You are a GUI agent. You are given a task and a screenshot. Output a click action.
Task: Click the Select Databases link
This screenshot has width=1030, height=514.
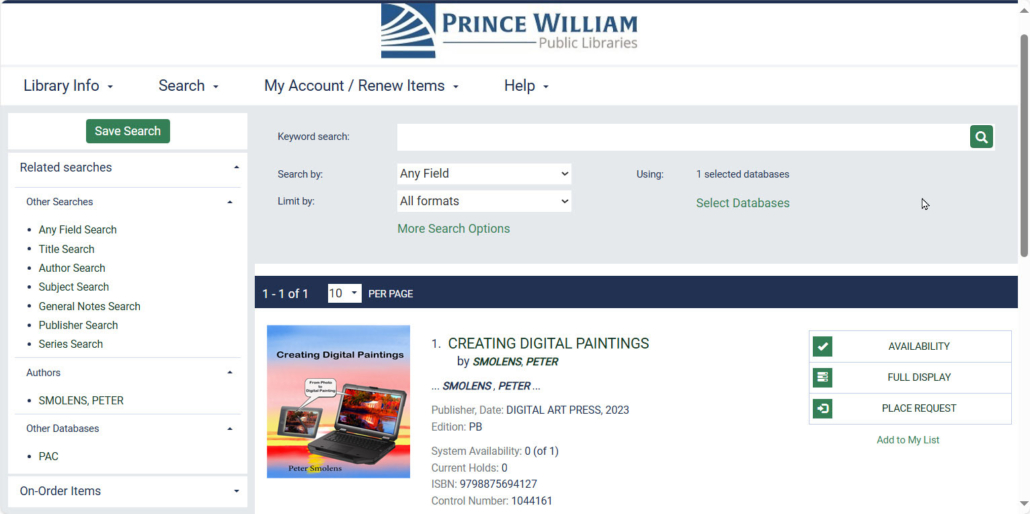(x=743, y=203)
